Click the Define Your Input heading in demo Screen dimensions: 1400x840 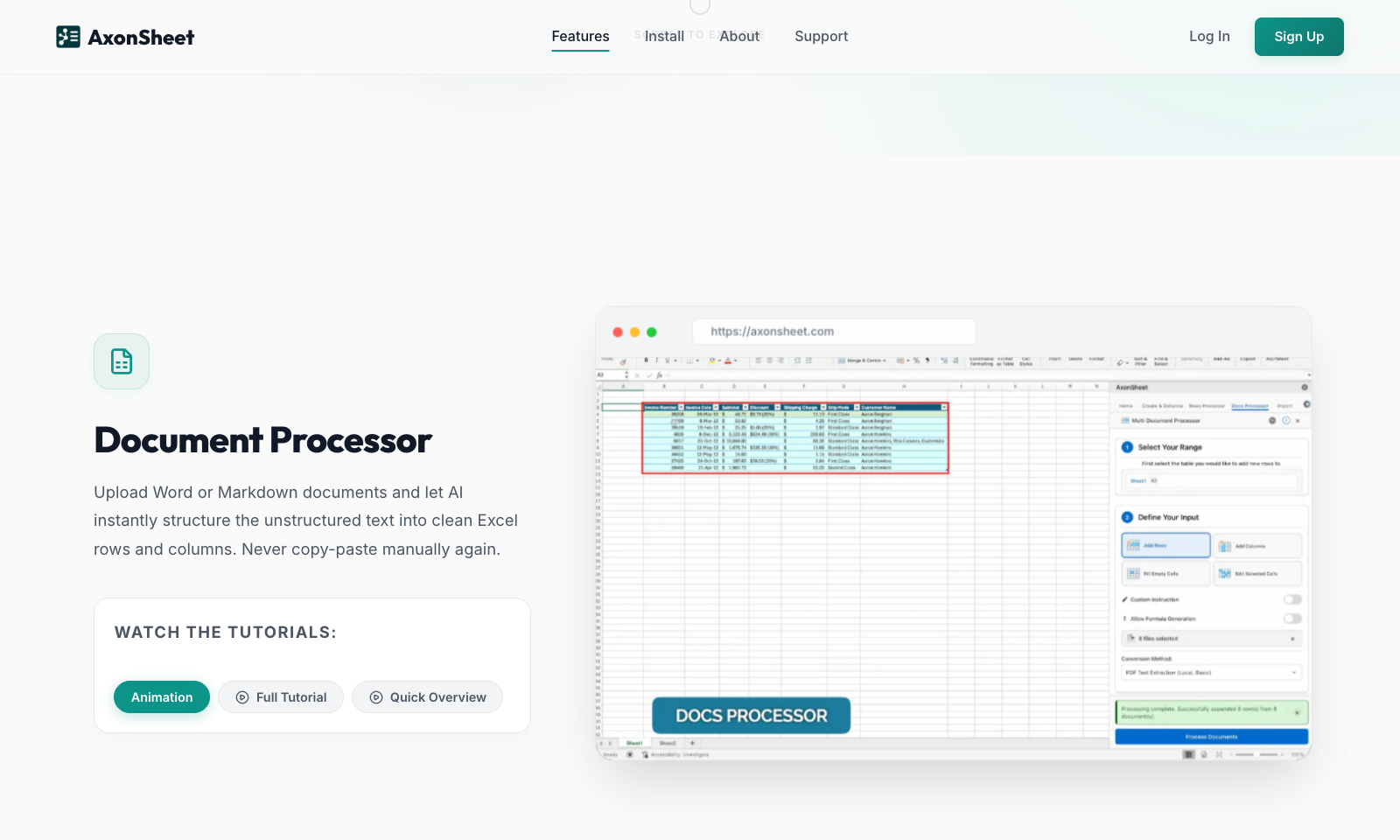click(1168, 517)
